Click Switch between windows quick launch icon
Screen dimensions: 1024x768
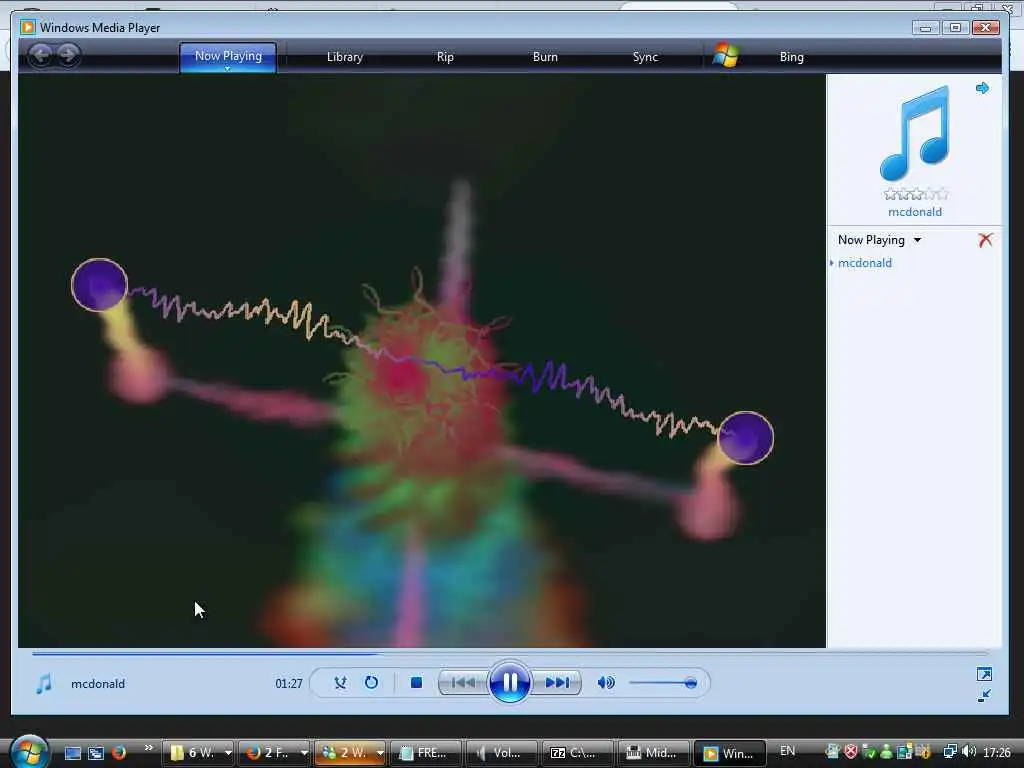click(x=96, y=753)
